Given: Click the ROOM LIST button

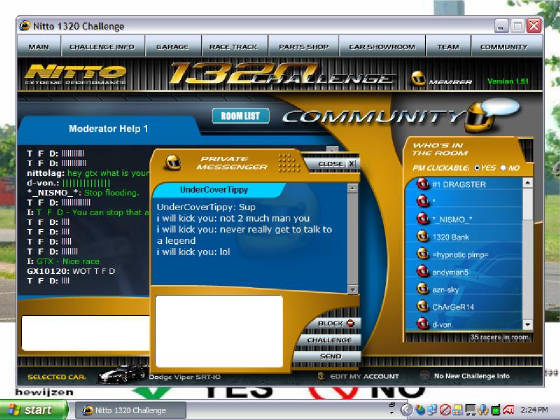Looking at the screenshot, I should tap(240, 116).
